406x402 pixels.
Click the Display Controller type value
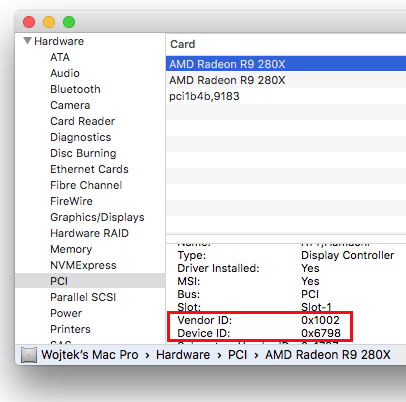347,255
